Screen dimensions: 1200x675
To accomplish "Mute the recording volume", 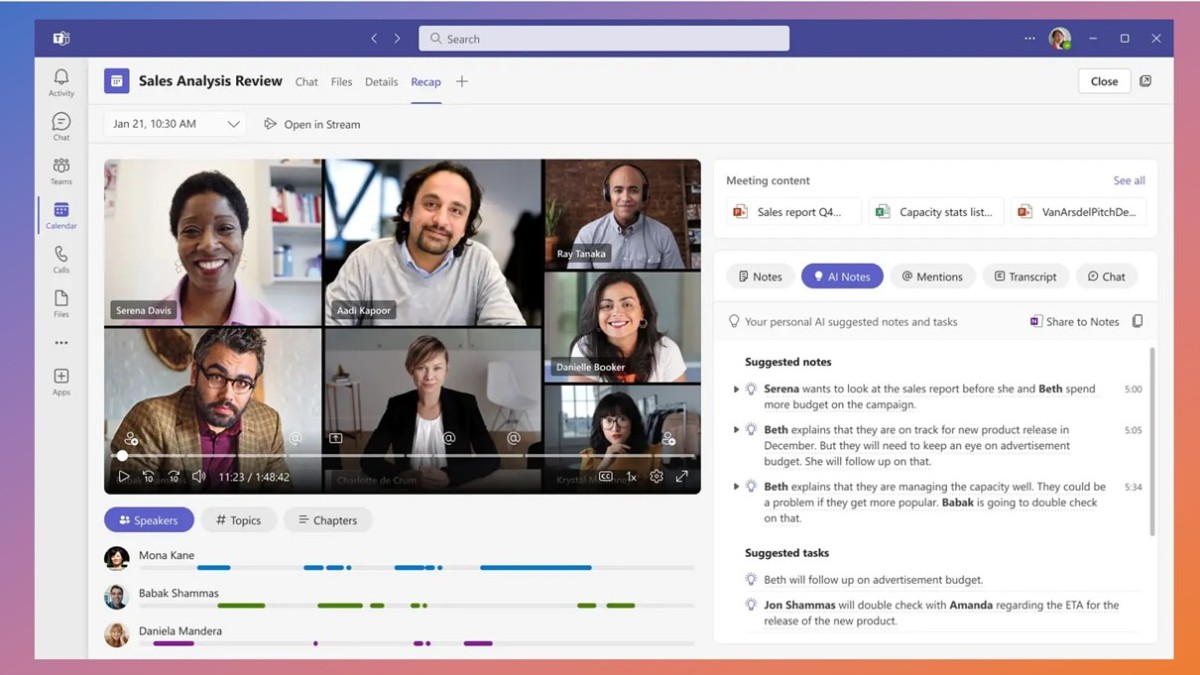I will 199,477.
